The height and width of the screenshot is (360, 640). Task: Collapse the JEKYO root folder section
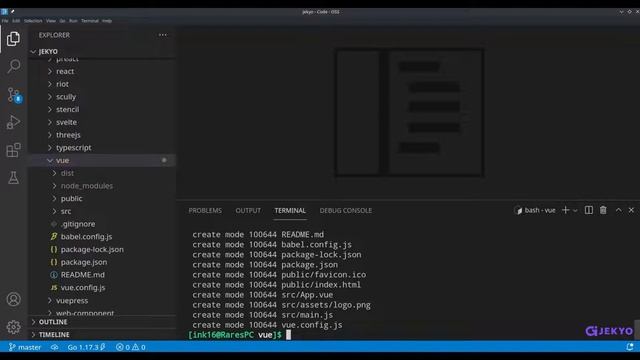(102, 51)
